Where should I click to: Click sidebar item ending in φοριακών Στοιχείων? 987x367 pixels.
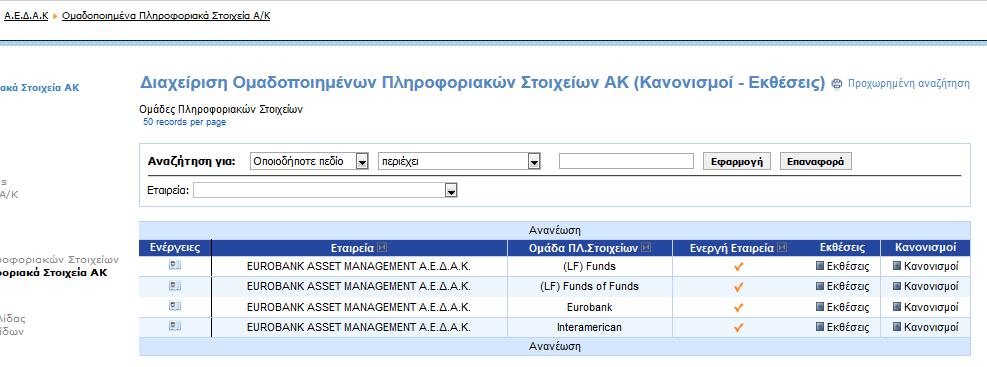(x=59, y=259)
